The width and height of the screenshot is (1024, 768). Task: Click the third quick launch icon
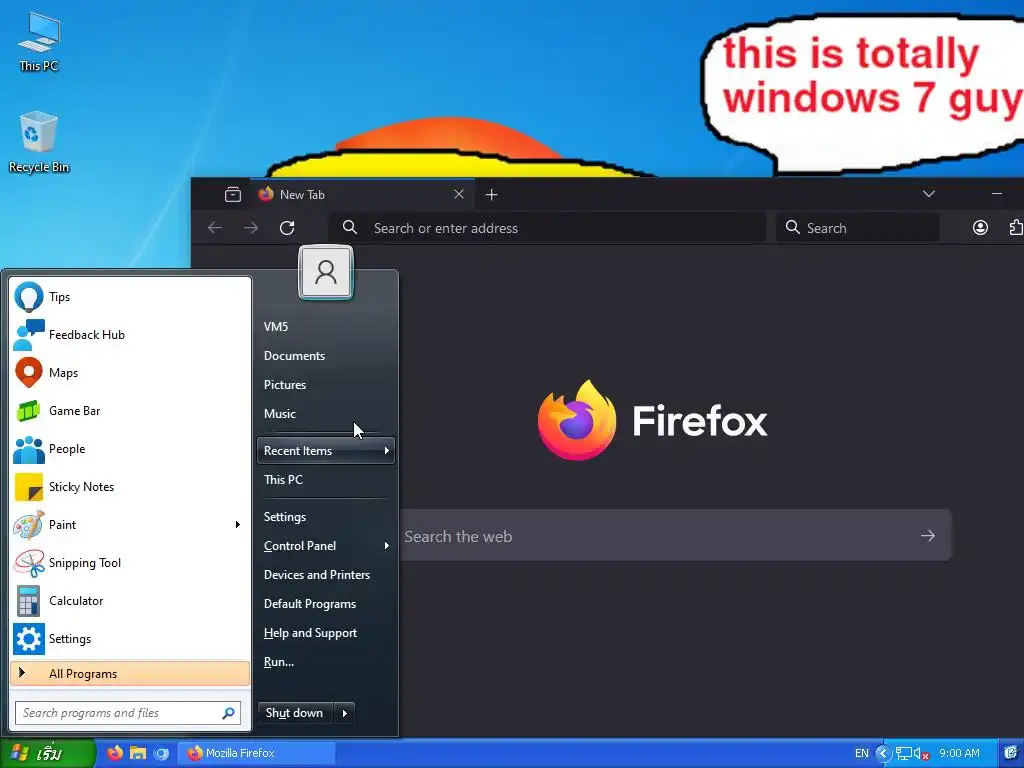tap(161, 753)
